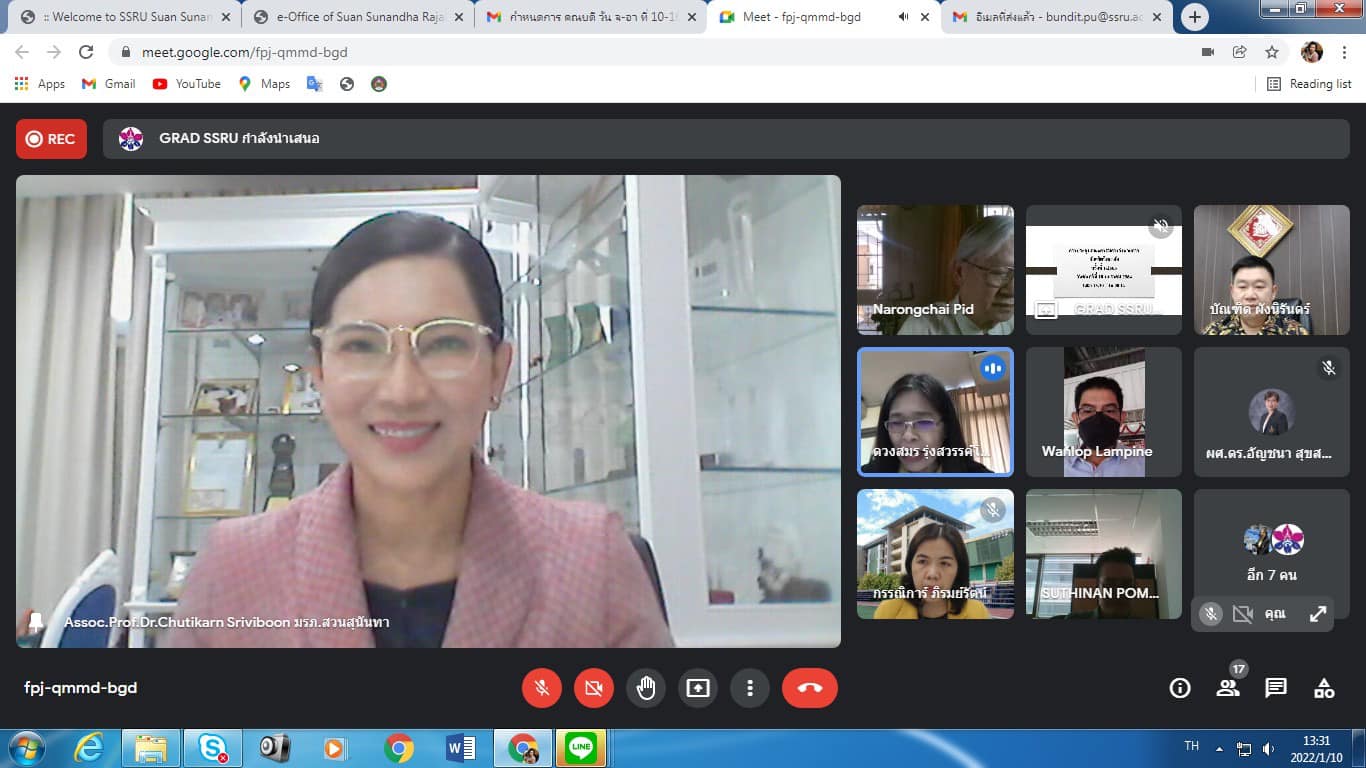Raise hand in the meeting

tap(646, 688)
